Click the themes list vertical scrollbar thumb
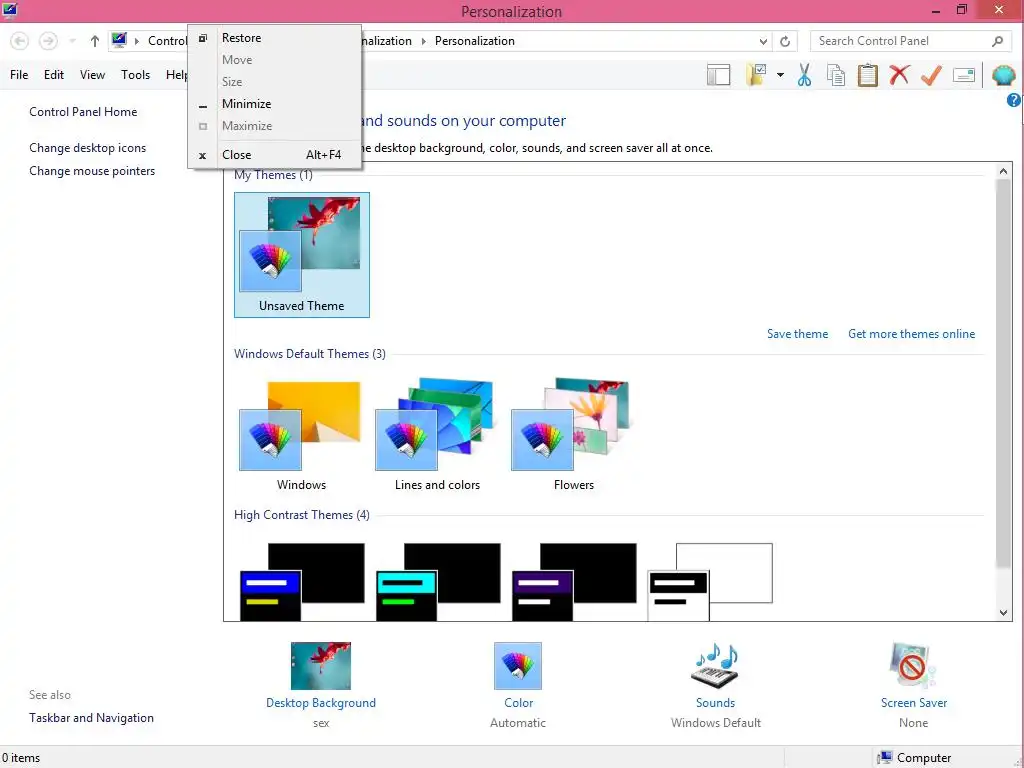 [x=1003, y=374]
